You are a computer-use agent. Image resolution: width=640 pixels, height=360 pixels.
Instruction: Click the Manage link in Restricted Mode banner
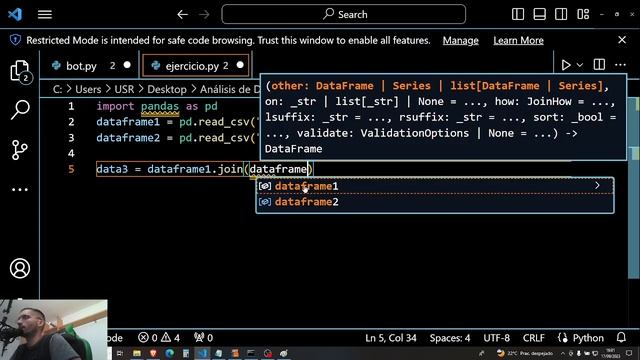(x=460, y=40)
